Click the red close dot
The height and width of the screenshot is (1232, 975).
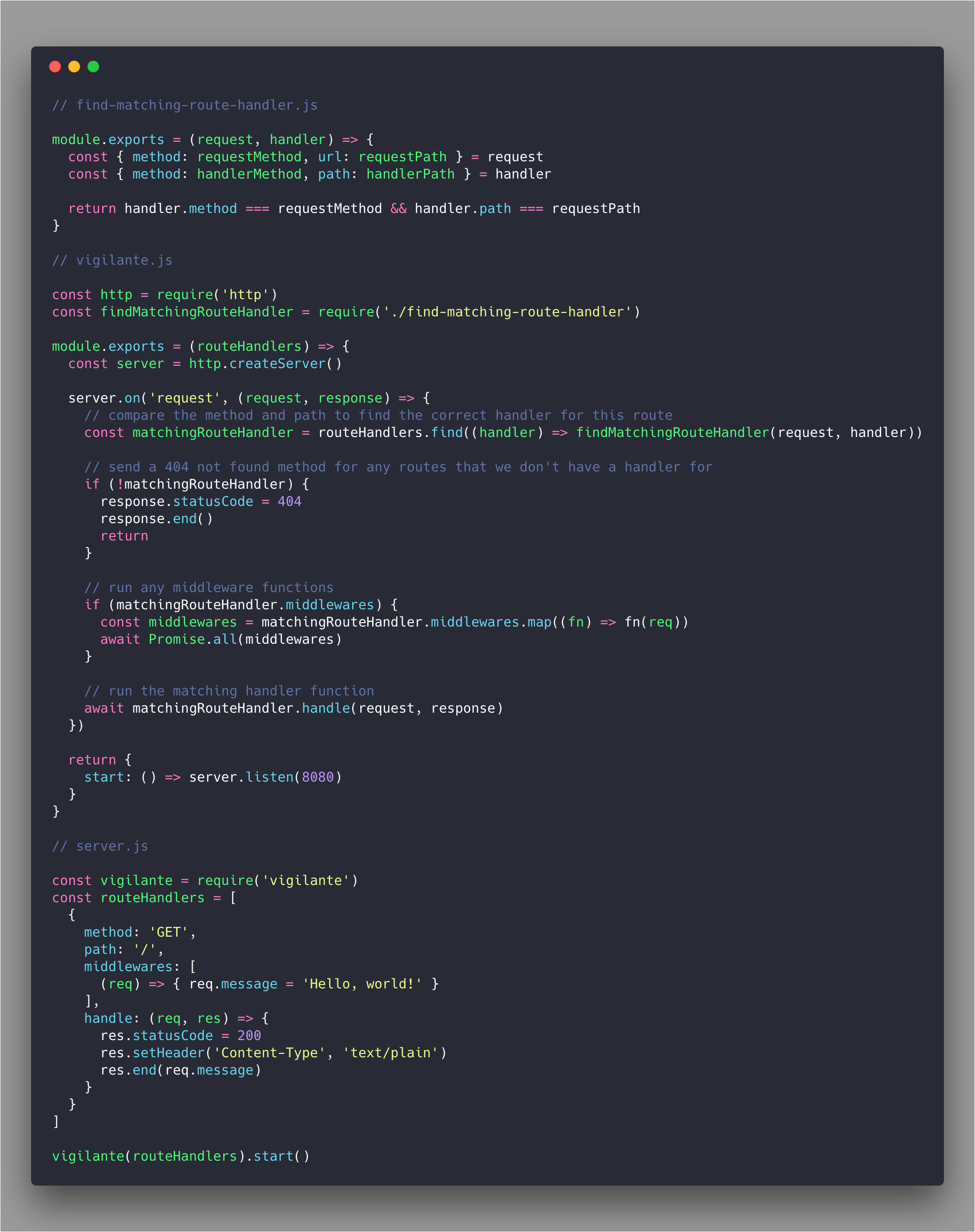[55, 66]
